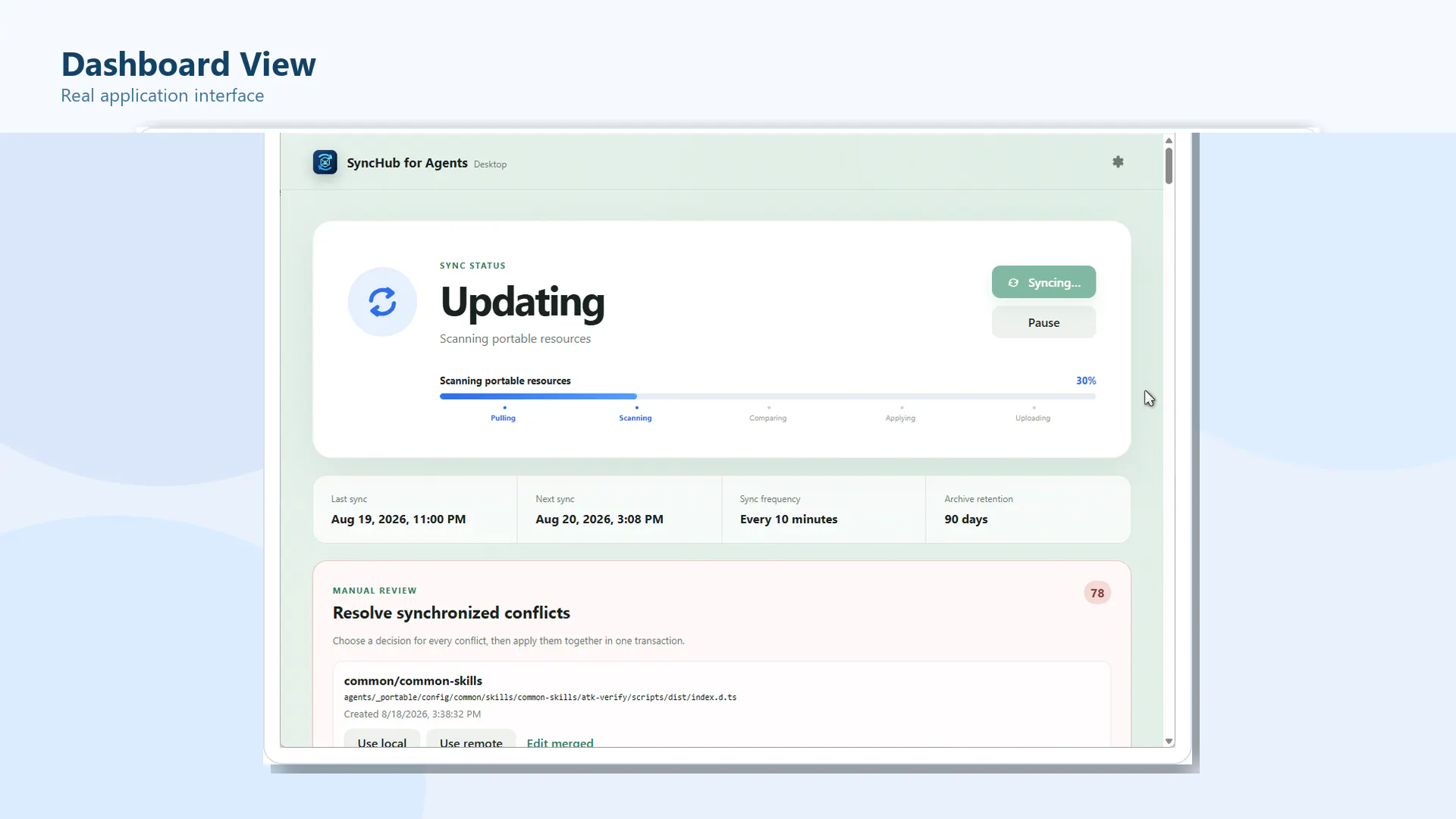Click the Uploading stage marker
This screenshot has height=819, width=1456.
(1033, 415)
